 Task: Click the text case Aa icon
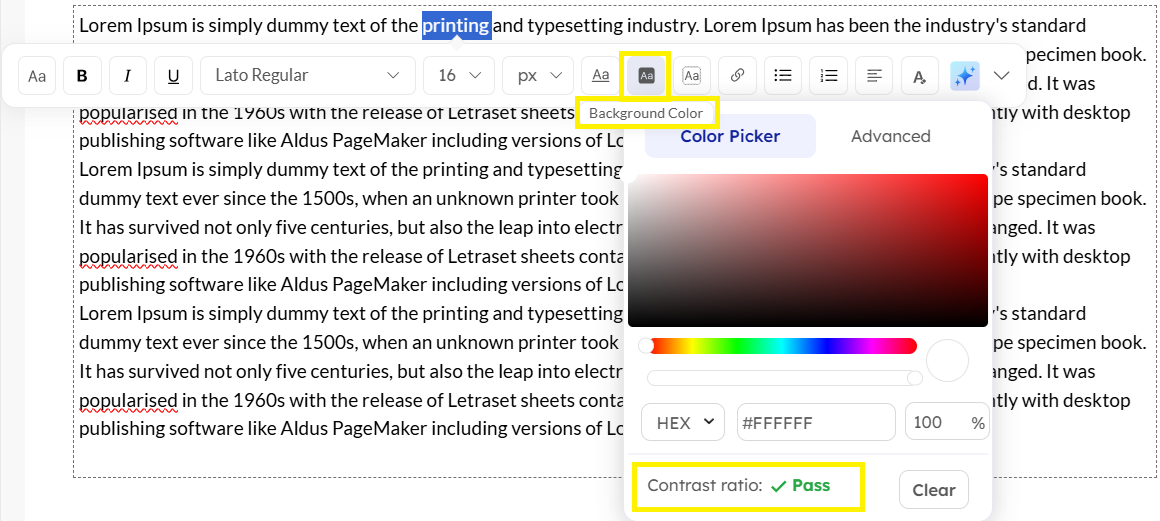click(x=37, y=75)
